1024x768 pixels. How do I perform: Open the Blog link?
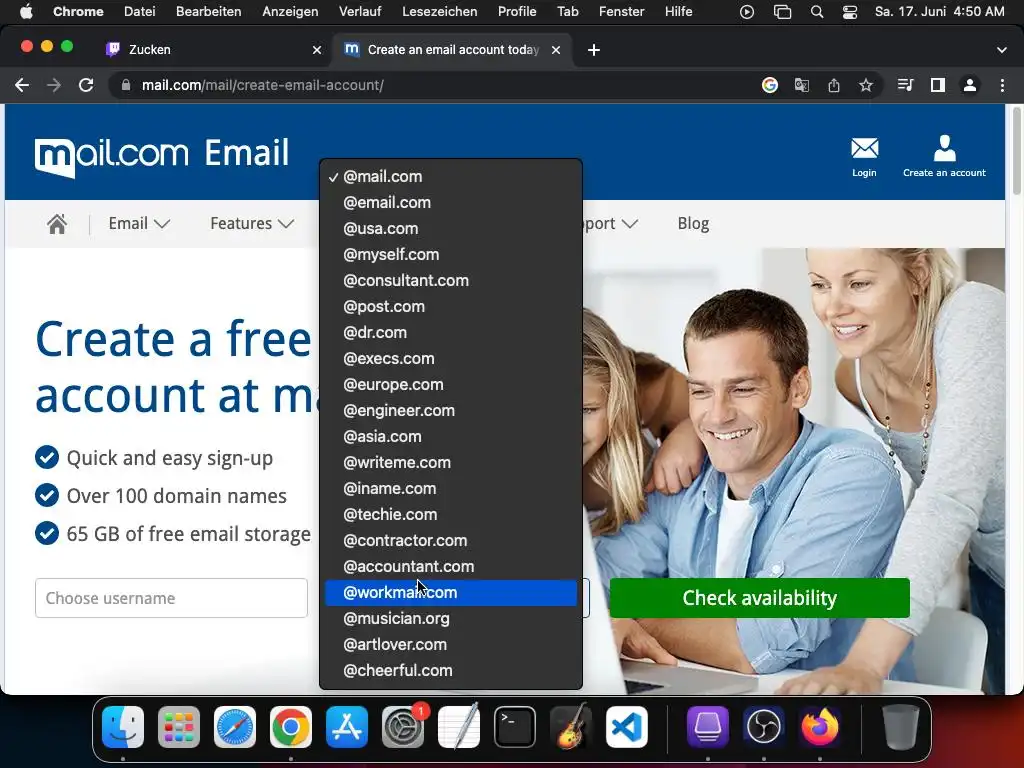click(693, 223)
